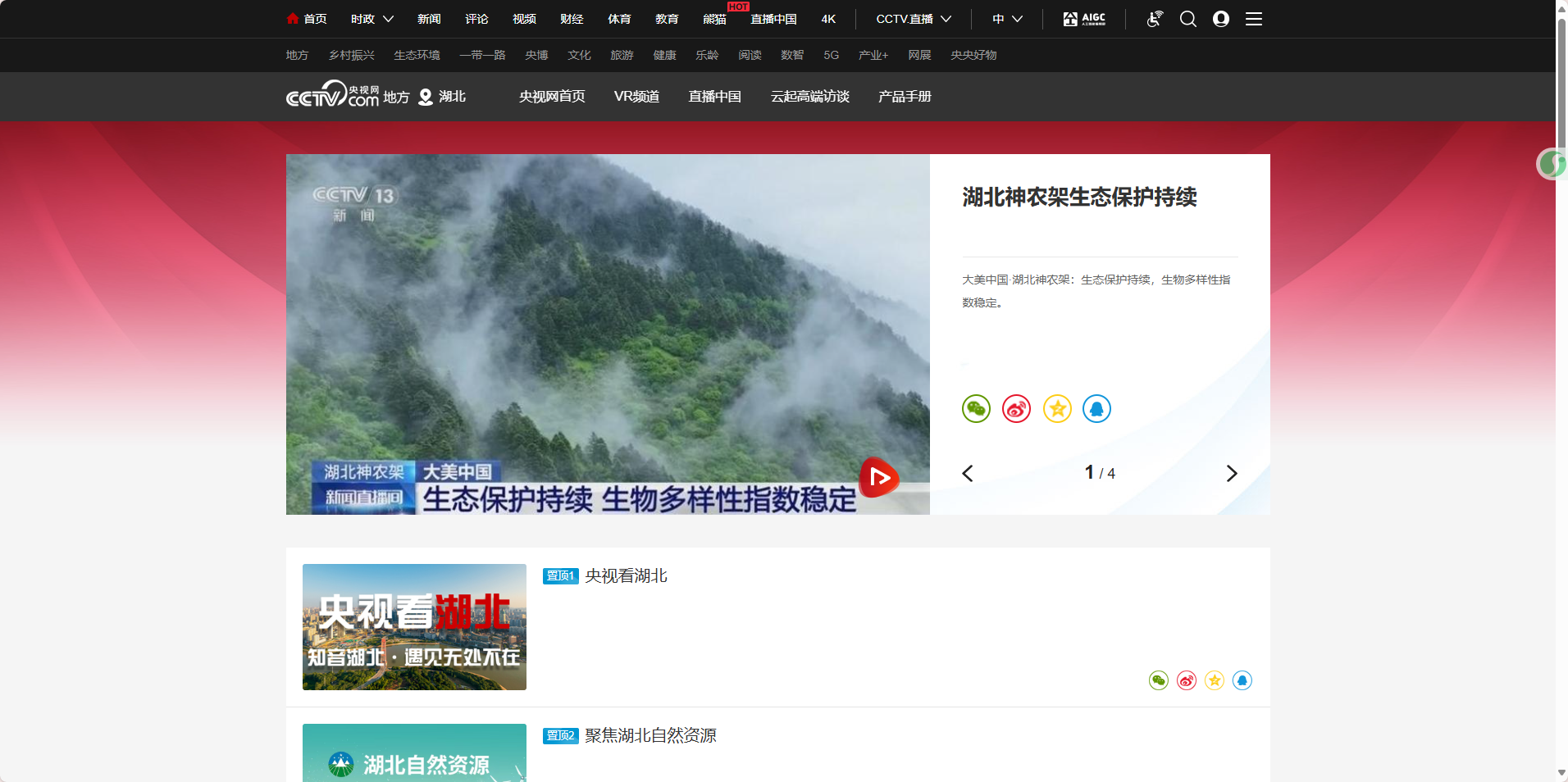Screen dimensions: 1568x782
Task: Go to 央博 sub-navigation link
Action: click(x=536, y=55)
